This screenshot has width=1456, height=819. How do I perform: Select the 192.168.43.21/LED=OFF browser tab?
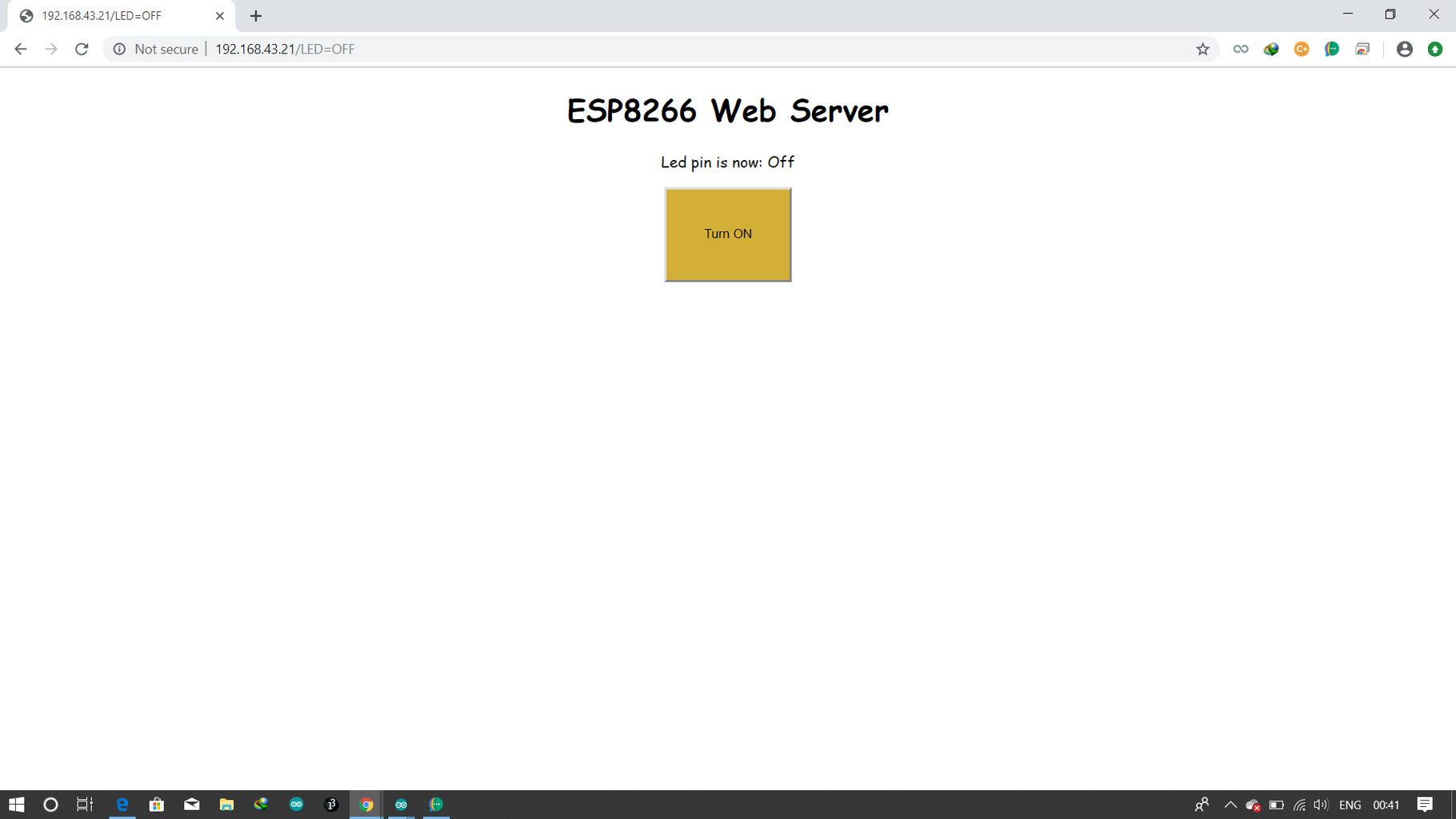point(112,16)
